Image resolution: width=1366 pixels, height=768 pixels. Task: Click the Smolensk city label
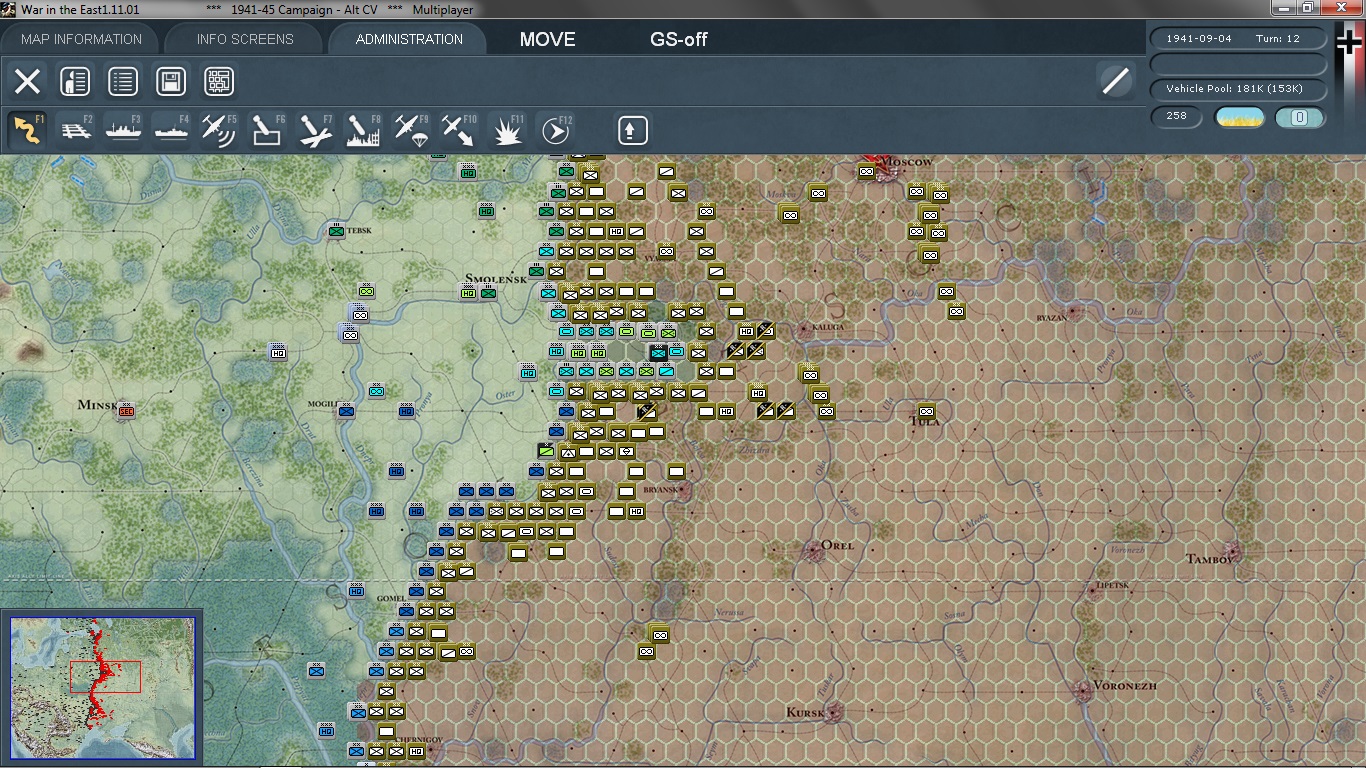coord(495,278)
